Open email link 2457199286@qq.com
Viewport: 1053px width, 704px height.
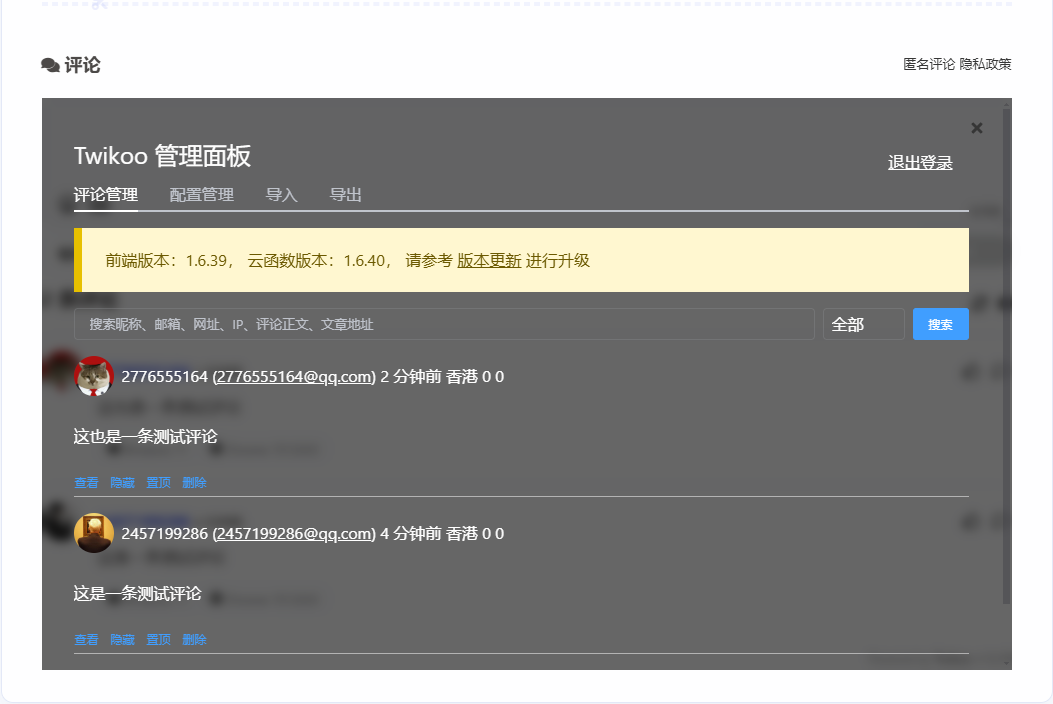tap(293, 534)
